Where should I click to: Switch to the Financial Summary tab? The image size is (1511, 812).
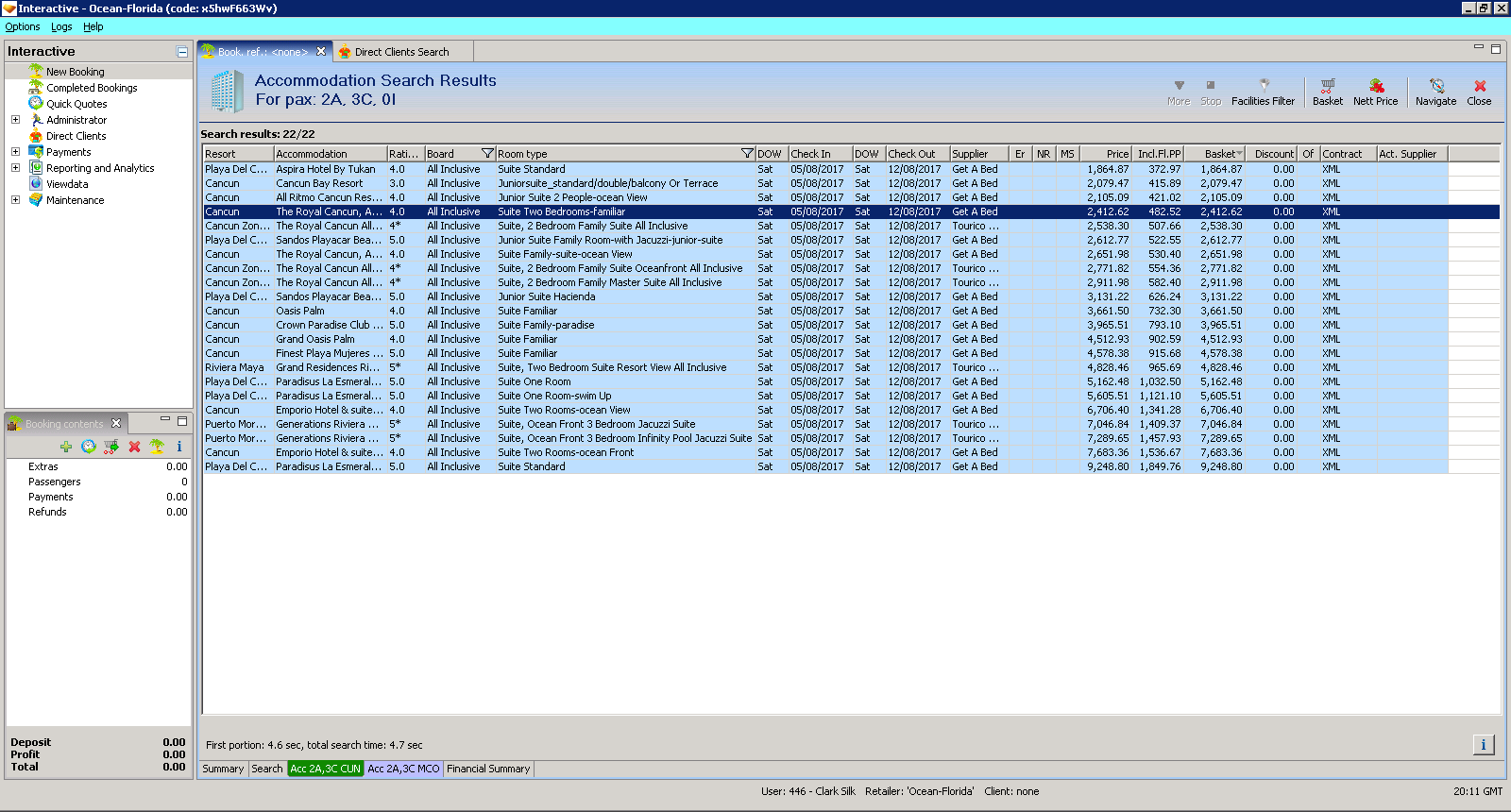pos(488,769)
